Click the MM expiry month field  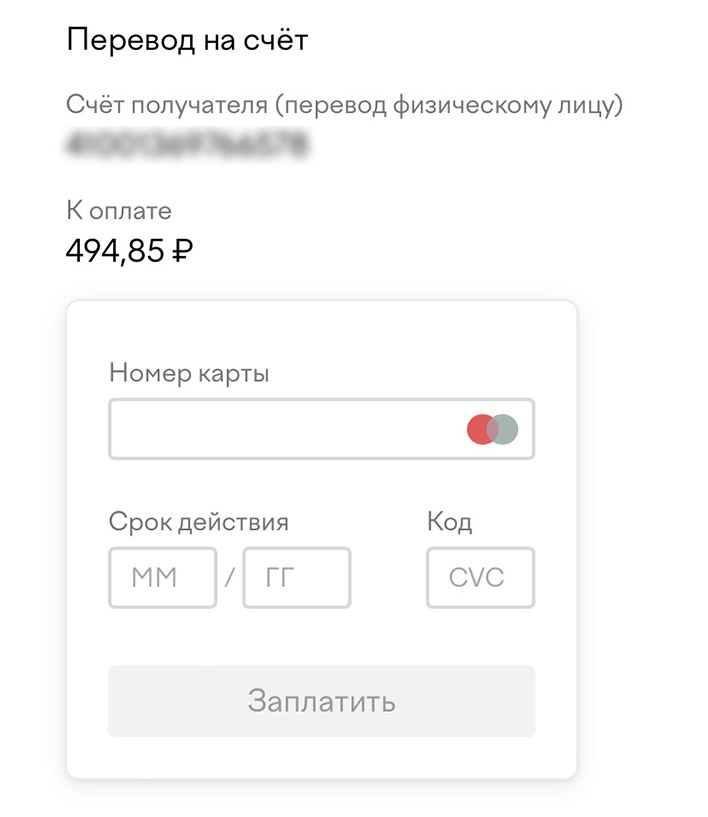162,577
